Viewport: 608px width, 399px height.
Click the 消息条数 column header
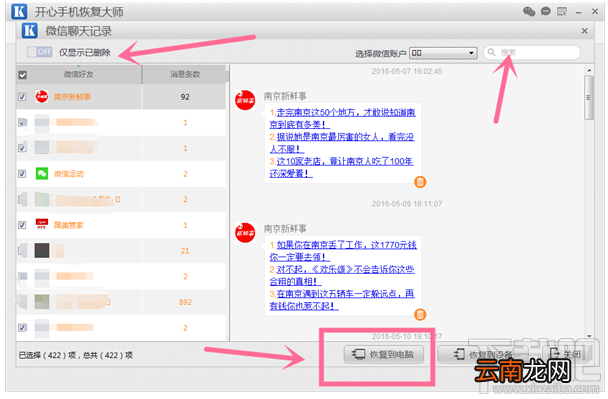(185, 74)
